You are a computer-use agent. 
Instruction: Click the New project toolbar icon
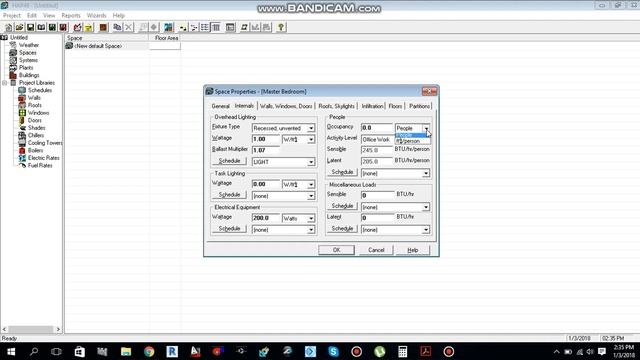click(x=8, y=27)
